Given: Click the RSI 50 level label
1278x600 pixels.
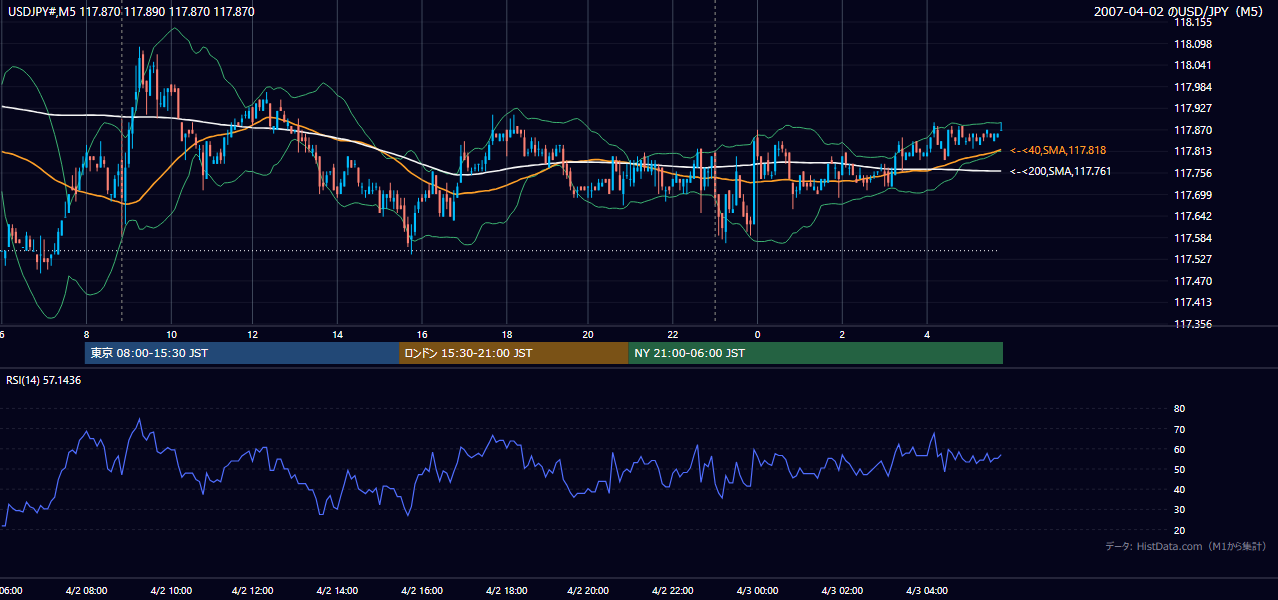Looking at the screenshot, I should tap(1179, 469).
